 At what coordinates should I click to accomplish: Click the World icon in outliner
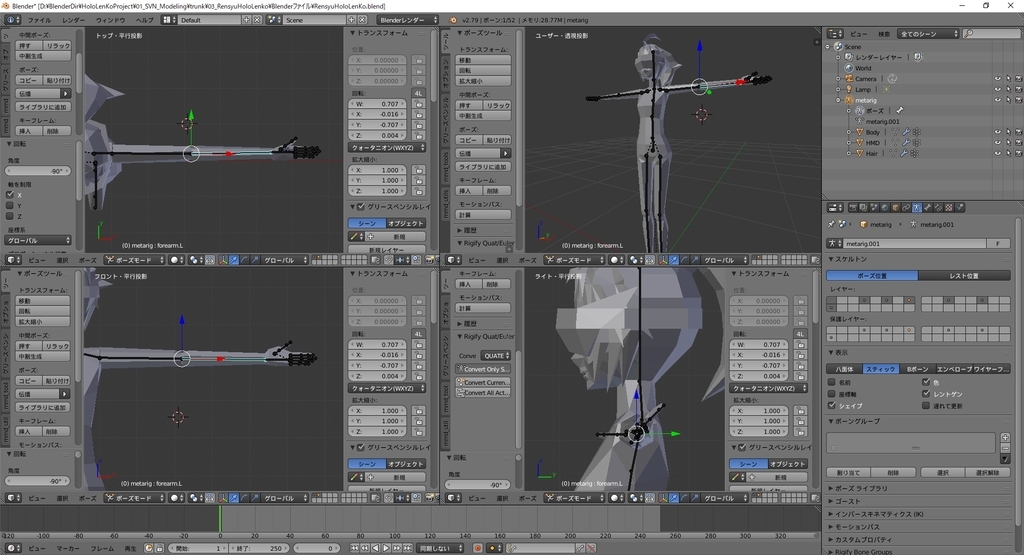(x=847, y=68)
